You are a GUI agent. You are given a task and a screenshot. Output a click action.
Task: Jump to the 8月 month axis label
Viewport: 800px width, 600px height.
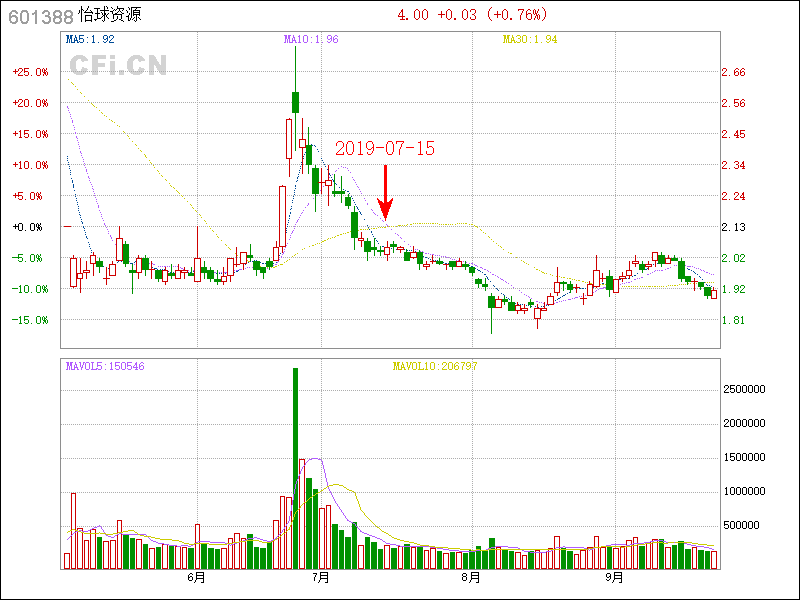click(x=470, y=577)
